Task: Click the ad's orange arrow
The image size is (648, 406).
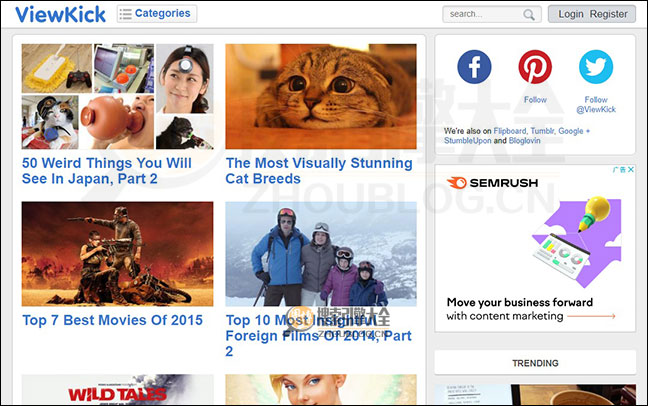Action: click(591, 316)
